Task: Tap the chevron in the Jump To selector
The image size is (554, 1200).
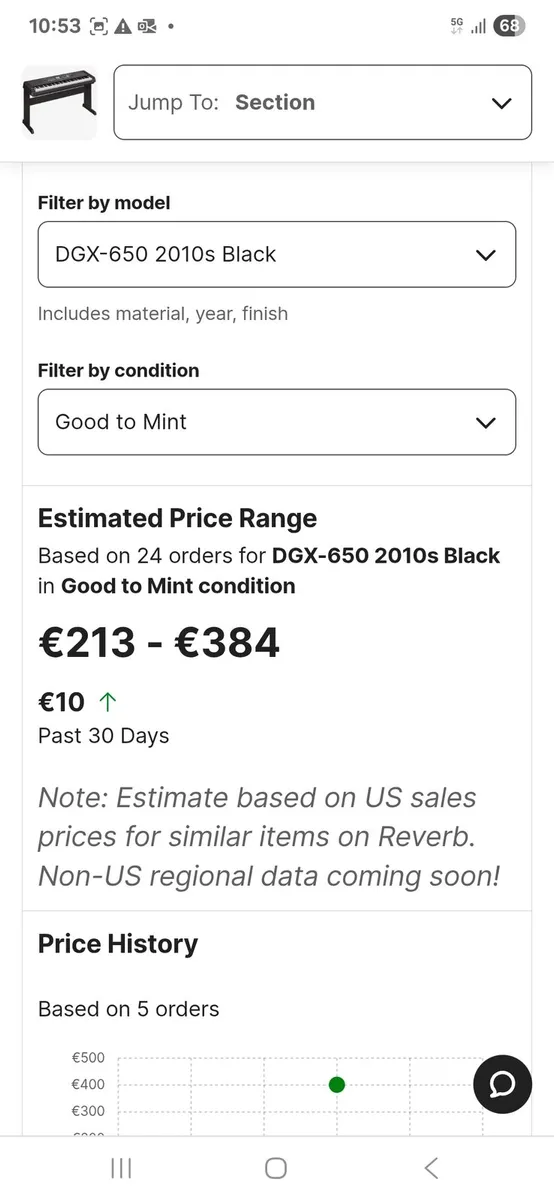Action: coord(502,103)
